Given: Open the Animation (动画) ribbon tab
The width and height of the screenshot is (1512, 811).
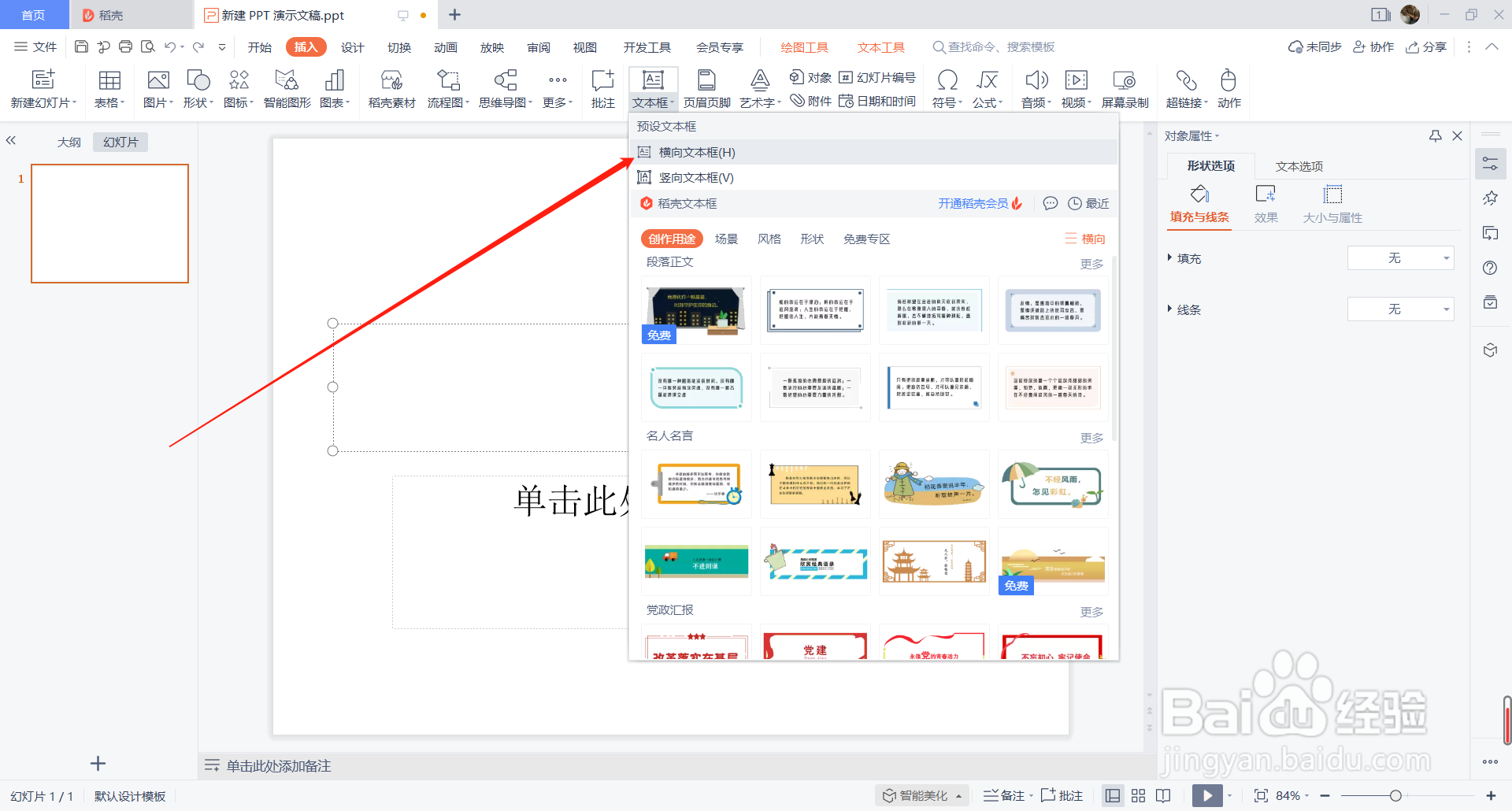Looking at the screenshot, I should click(x=445, y=47).
